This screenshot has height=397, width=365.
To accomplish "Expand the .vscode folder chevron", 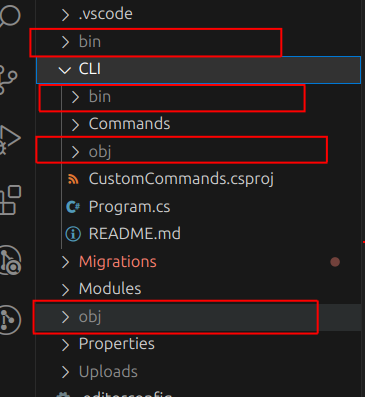I will coord(65,15).
